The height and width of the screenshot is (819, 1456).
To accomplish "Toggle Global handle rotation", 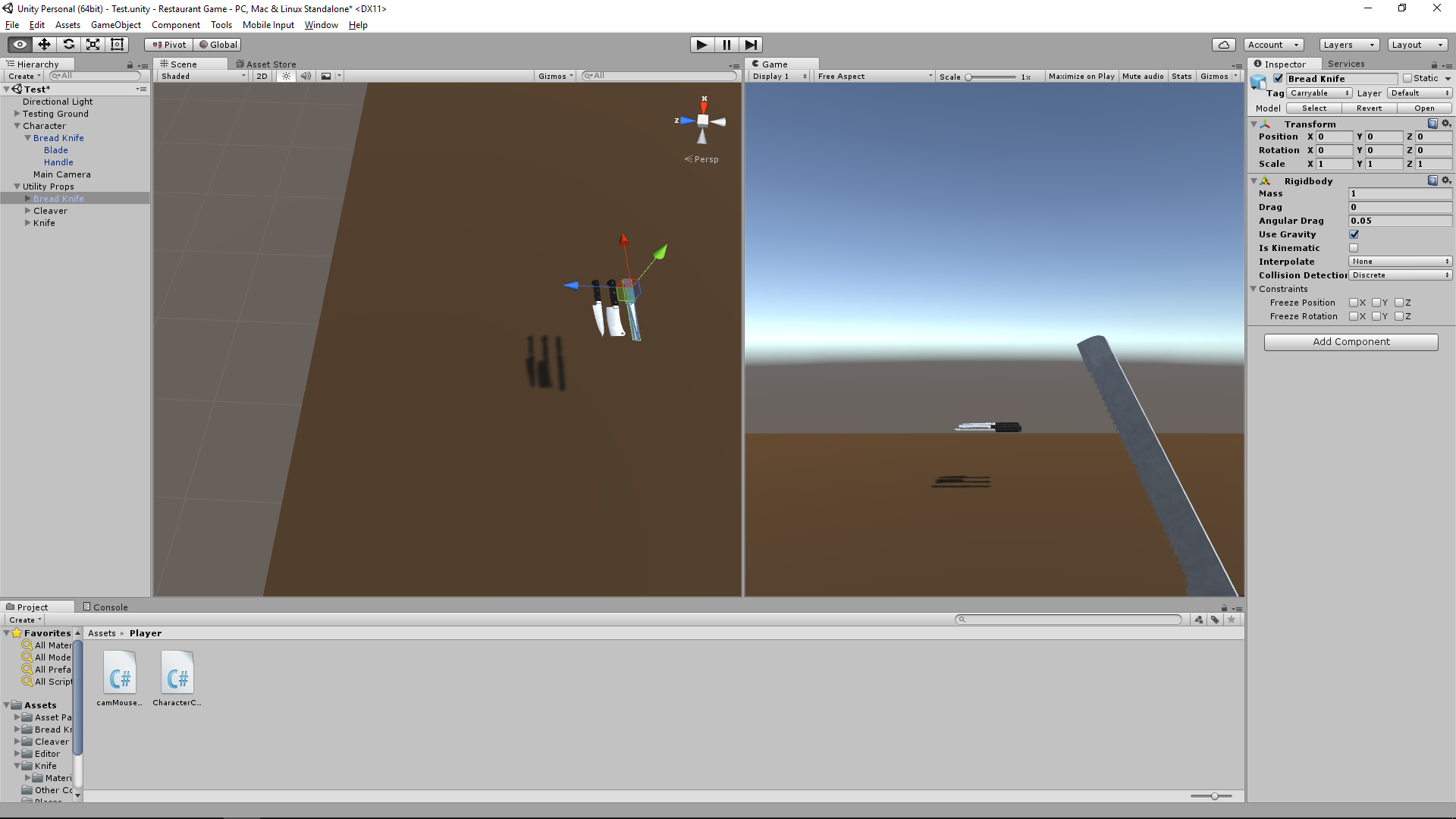I will (x=218, y=45).
